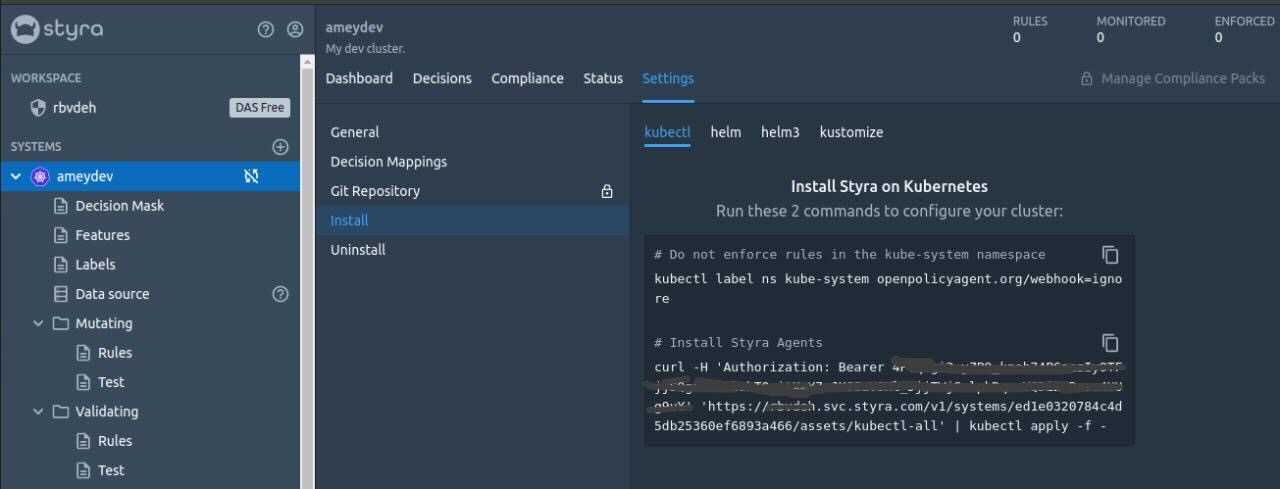The image size is (1280, 489).
Task: Open the Uninstall settings section
Action: 358,250
